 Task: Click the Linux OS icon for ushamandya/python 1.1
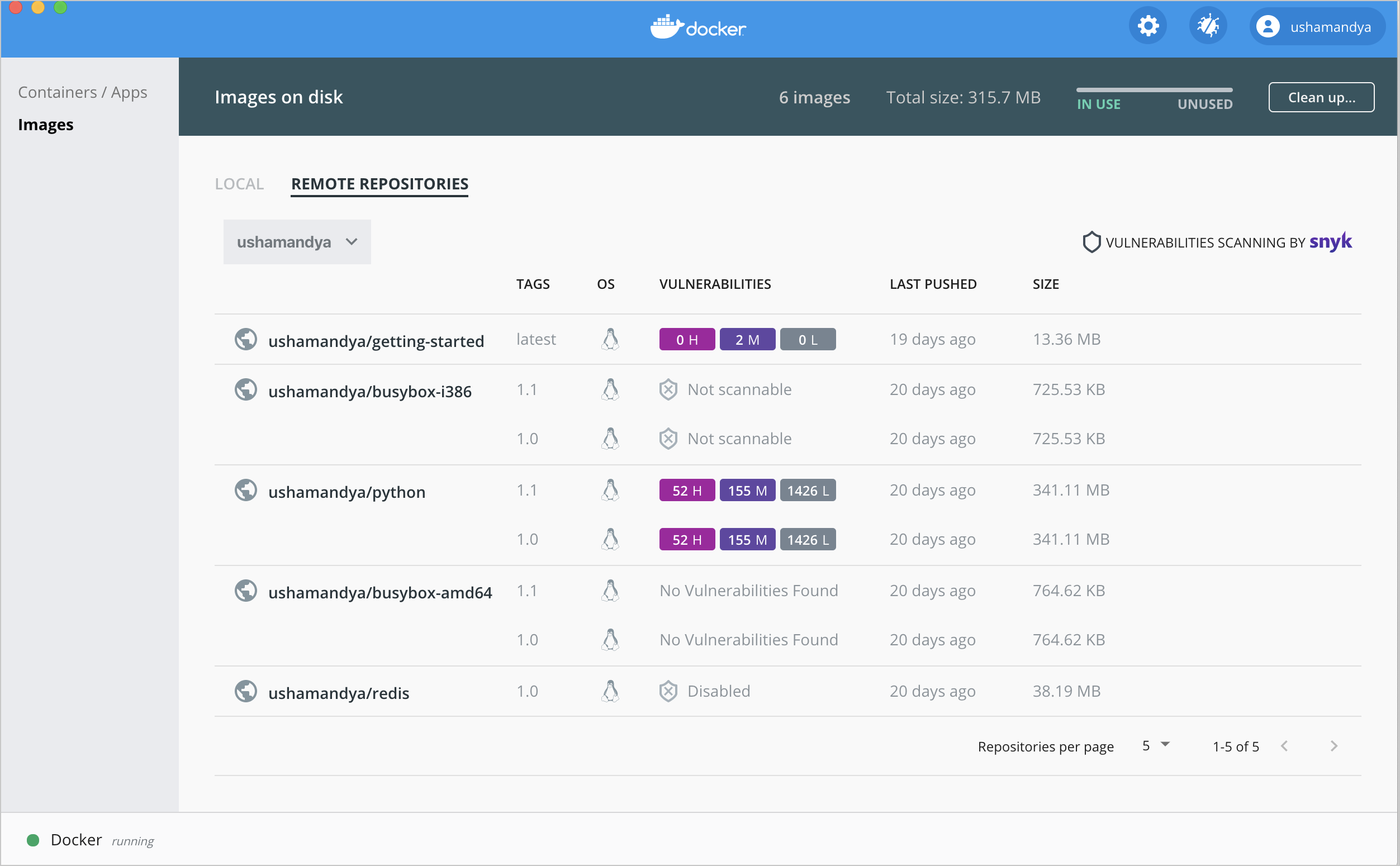[x=610, y=489]
